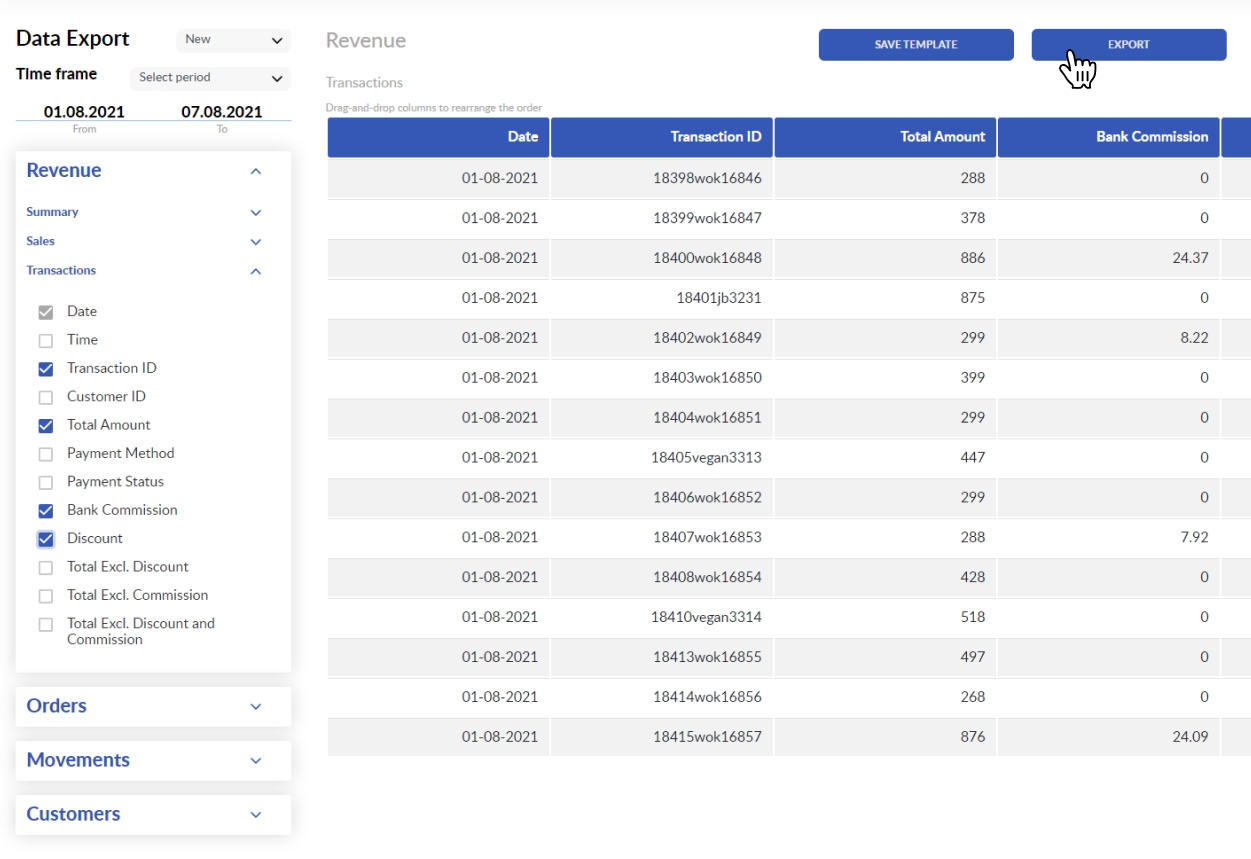
Task: Click total amount value 428
Action: (972, 577)
